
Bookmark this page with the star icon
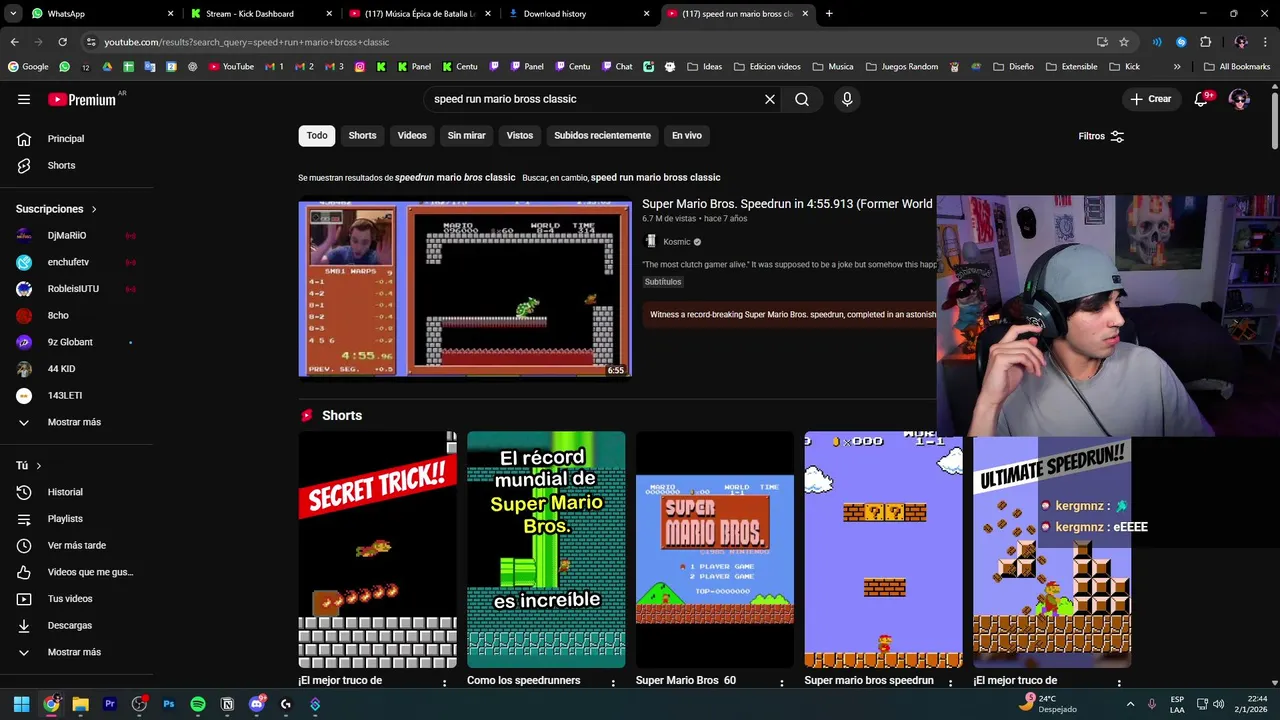coord(1124,42)
